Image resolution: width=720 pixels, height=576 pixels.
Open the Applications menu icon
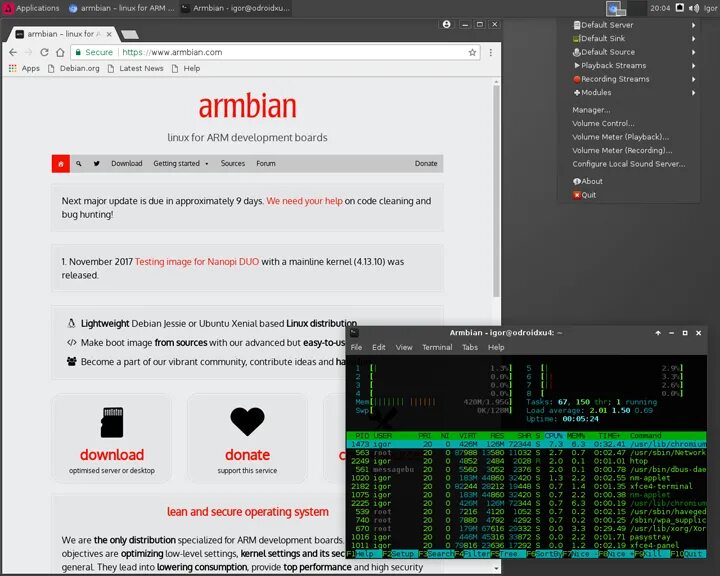[8, 8]
